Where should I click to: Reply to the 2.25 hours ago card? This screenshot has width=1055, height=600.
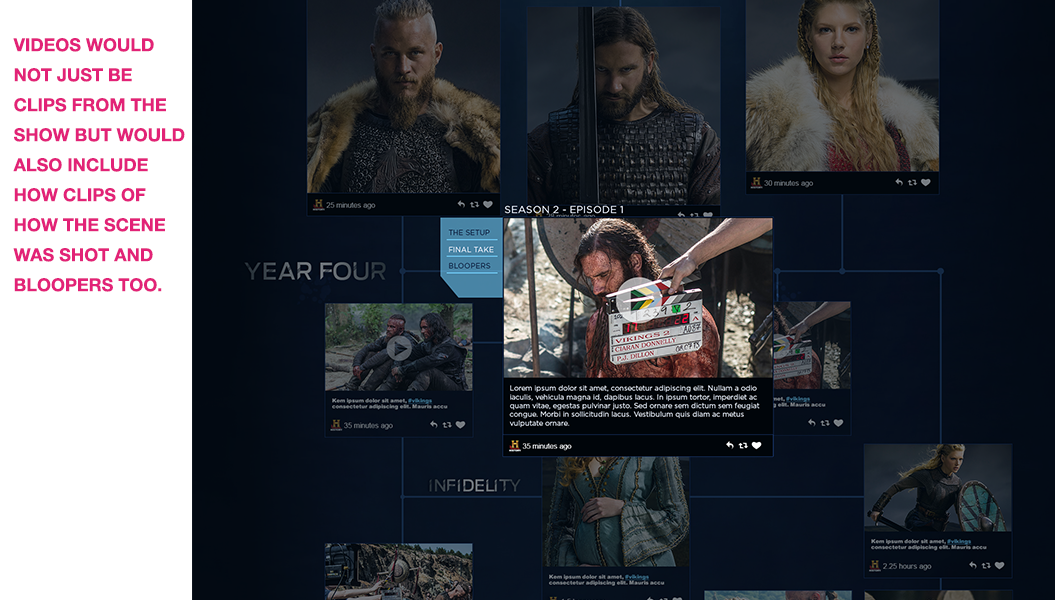972,566
